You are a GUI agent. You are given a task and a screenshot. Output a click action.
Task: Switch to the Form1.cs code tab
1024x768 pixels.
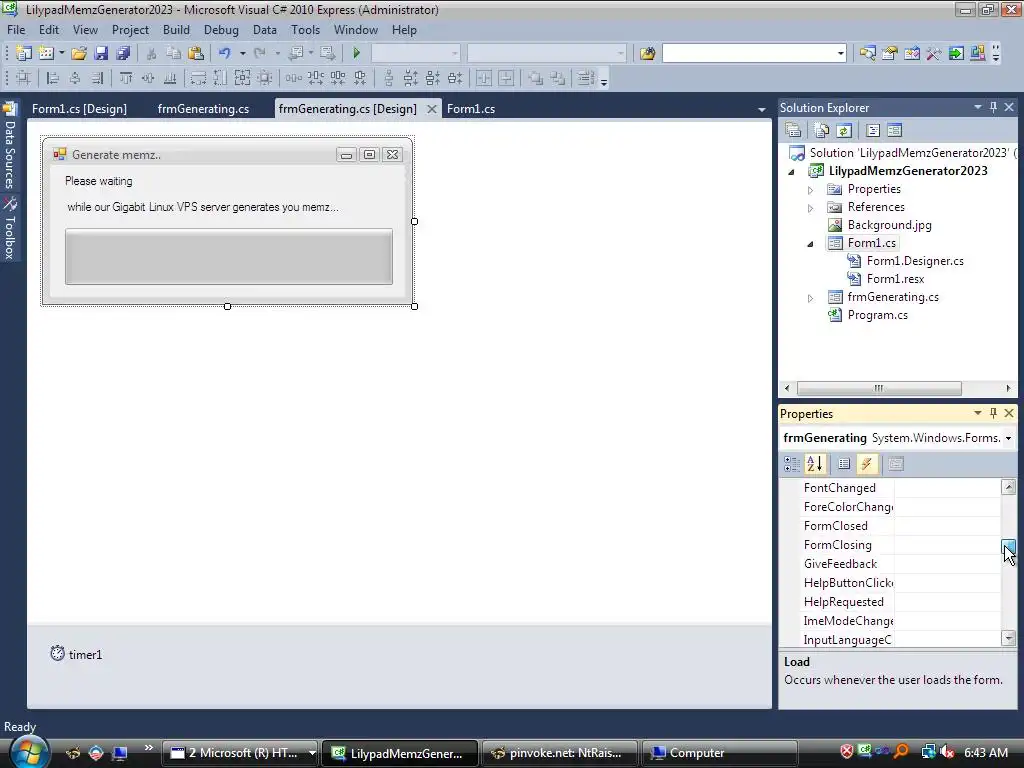471,109
